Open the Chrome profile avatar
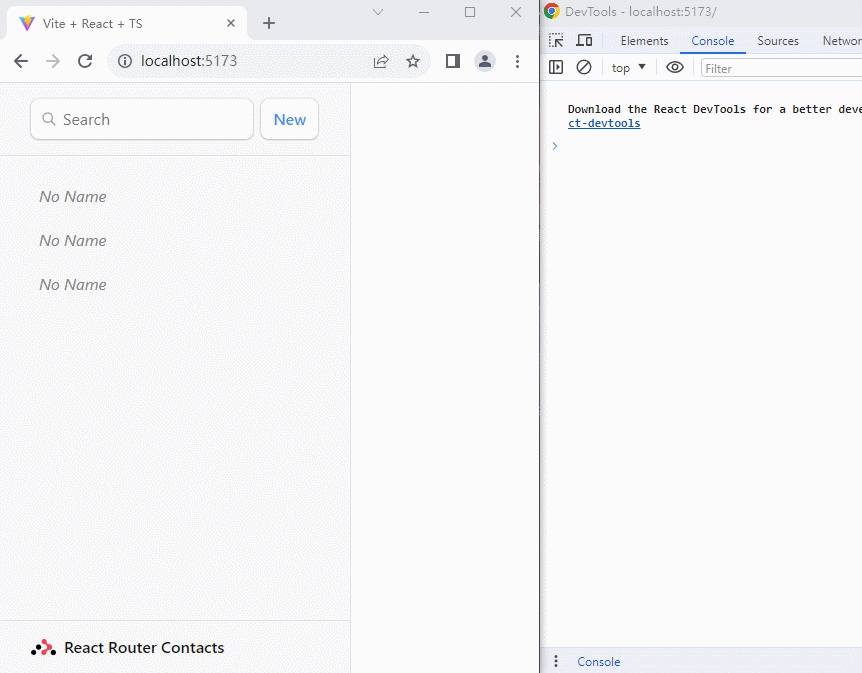862x673 pixels. (x=485, y=61)
